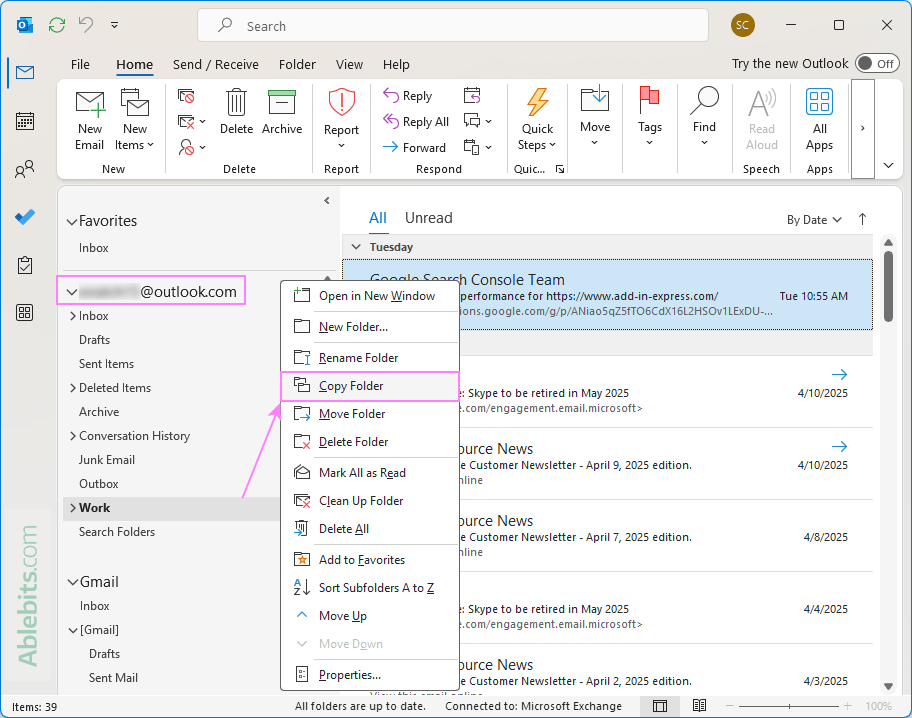Show Unread messages filter
Viewport: 912px width, 718px height.
pos(428,218)
